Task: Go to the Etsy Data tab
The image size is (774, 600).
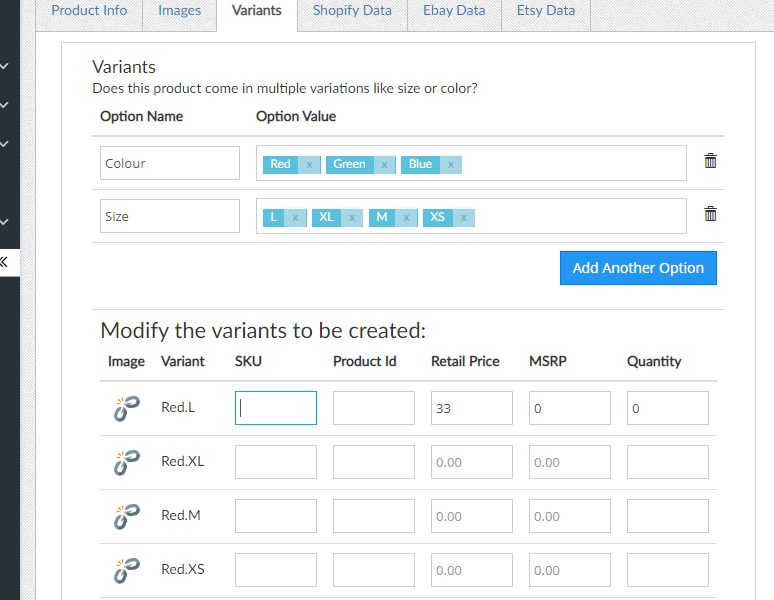Action: tap(545, 11)
